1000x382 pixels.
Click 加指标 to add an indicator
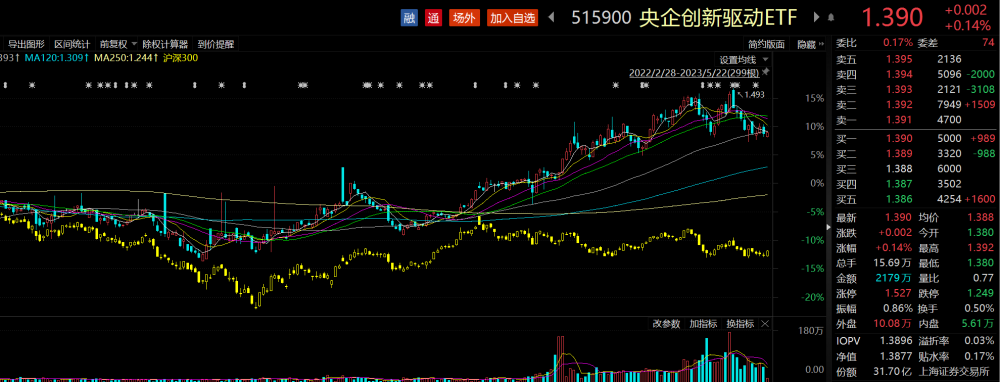[x=703, y=324]
